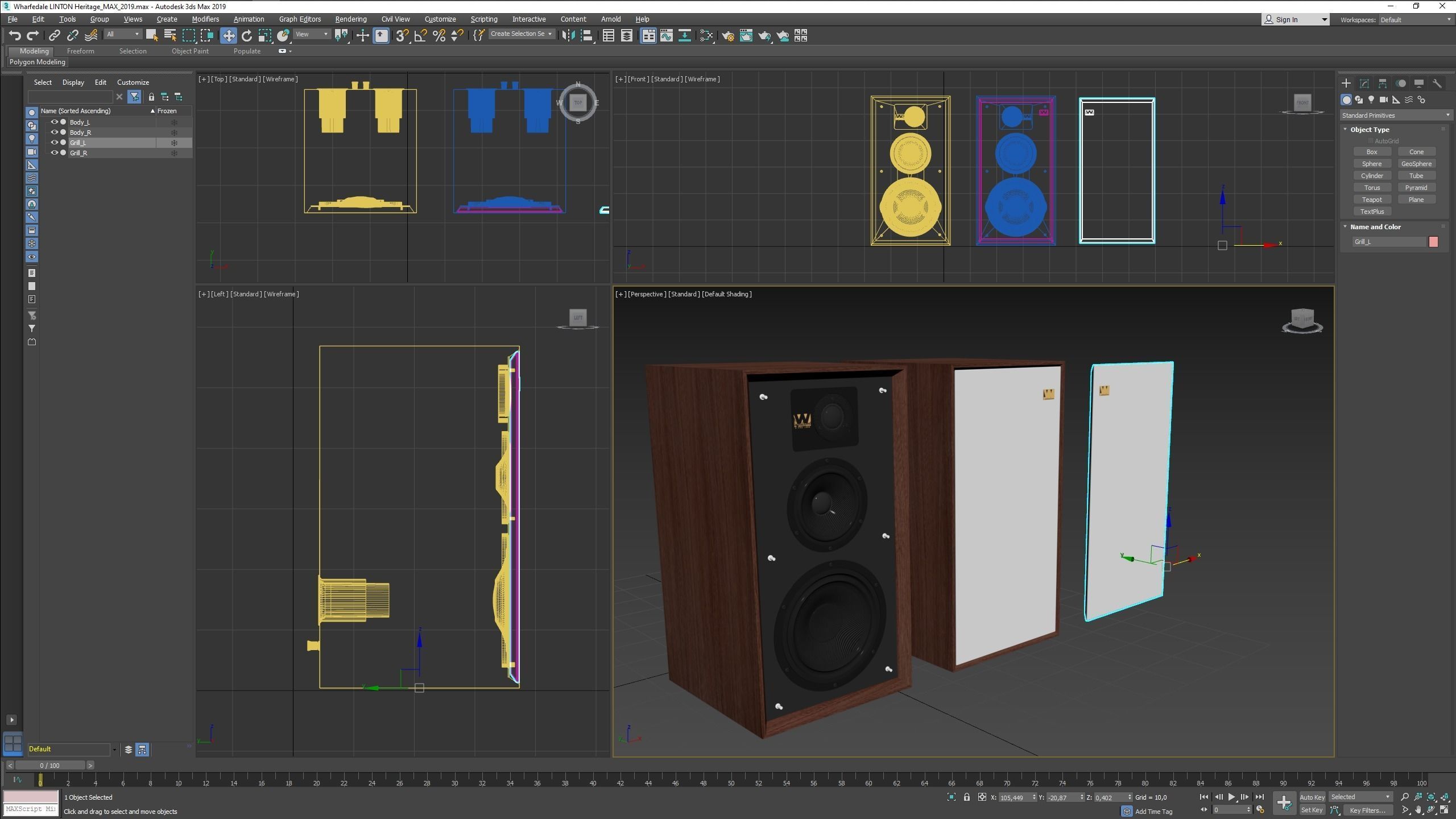Screen dimensions: 1456x819
Task: Select the Select and Link tool
Action: [x=54, y=36]
